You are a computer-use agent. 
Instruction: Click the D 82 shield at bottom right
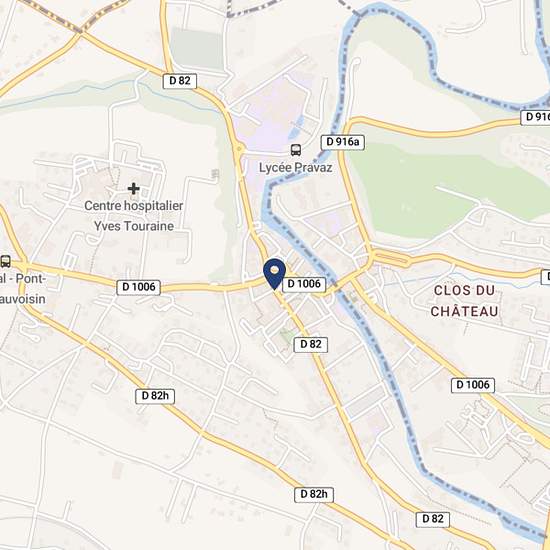coord(433,519)
